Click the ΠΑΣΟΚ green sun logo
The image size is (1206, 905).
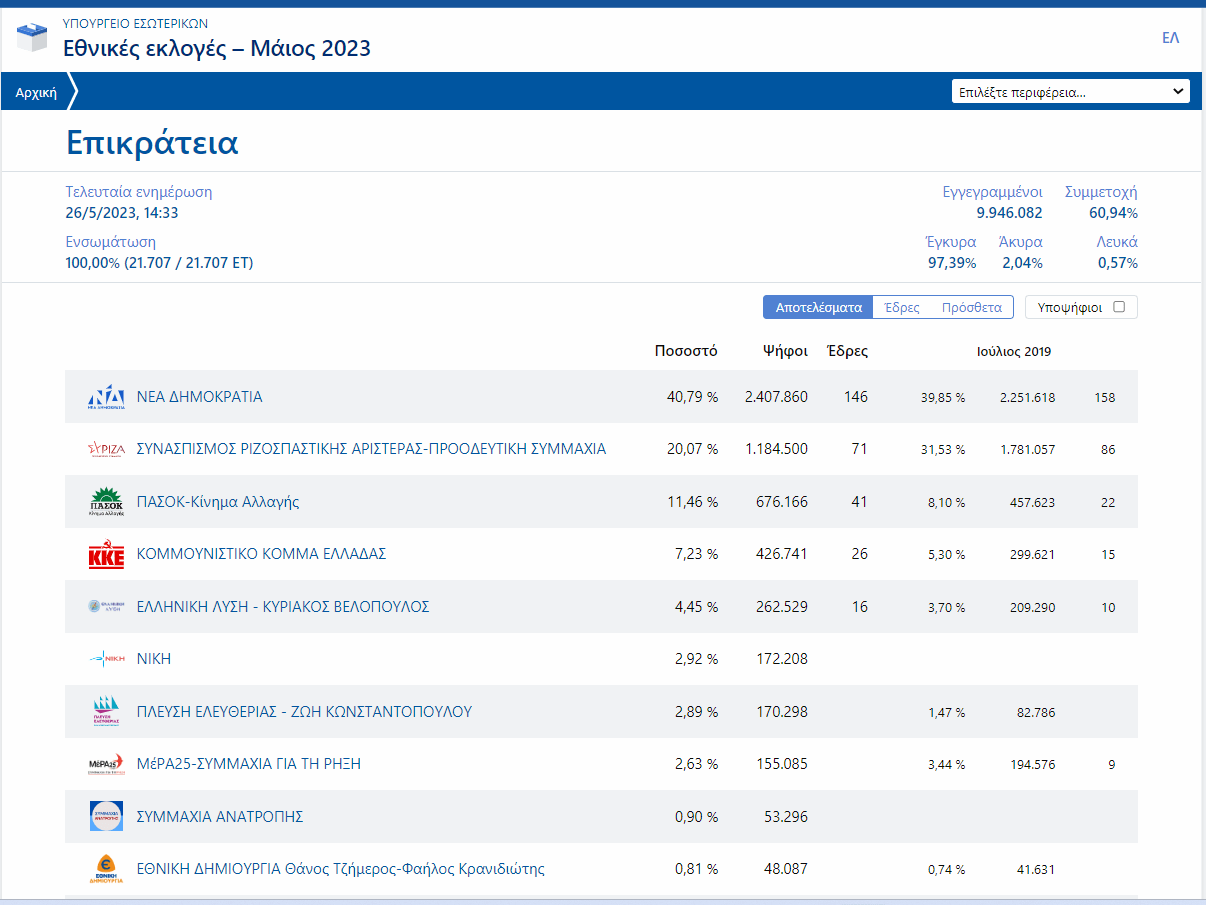[x=106, y=502]
